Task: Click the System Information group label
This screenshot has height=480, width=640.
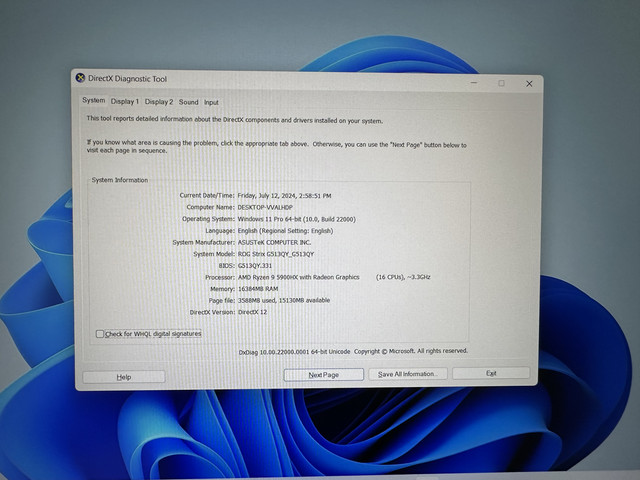Action: 120,180
